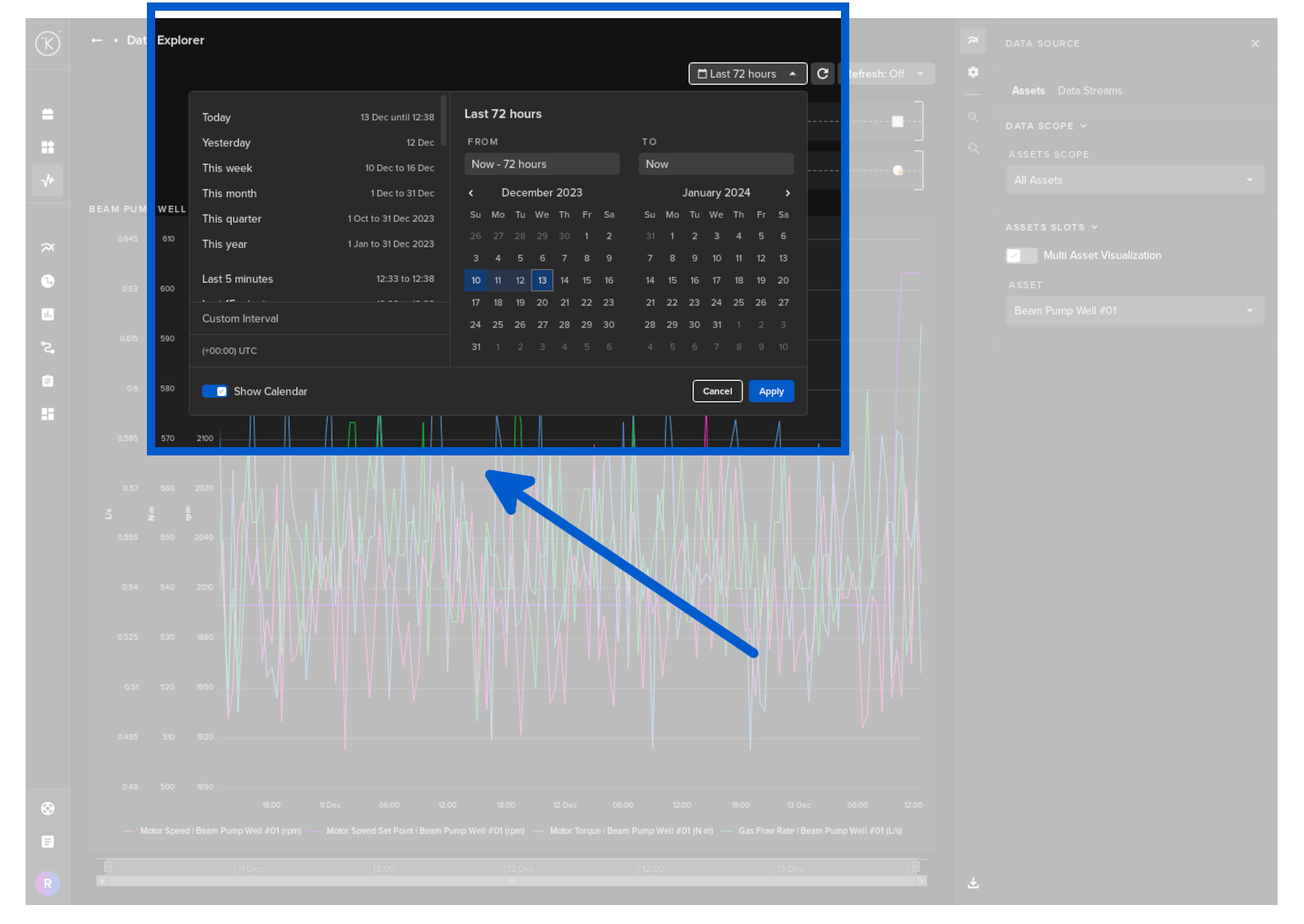Pick December 13 in the calendar
1304x924 pixels.
(x=542, y=280)
